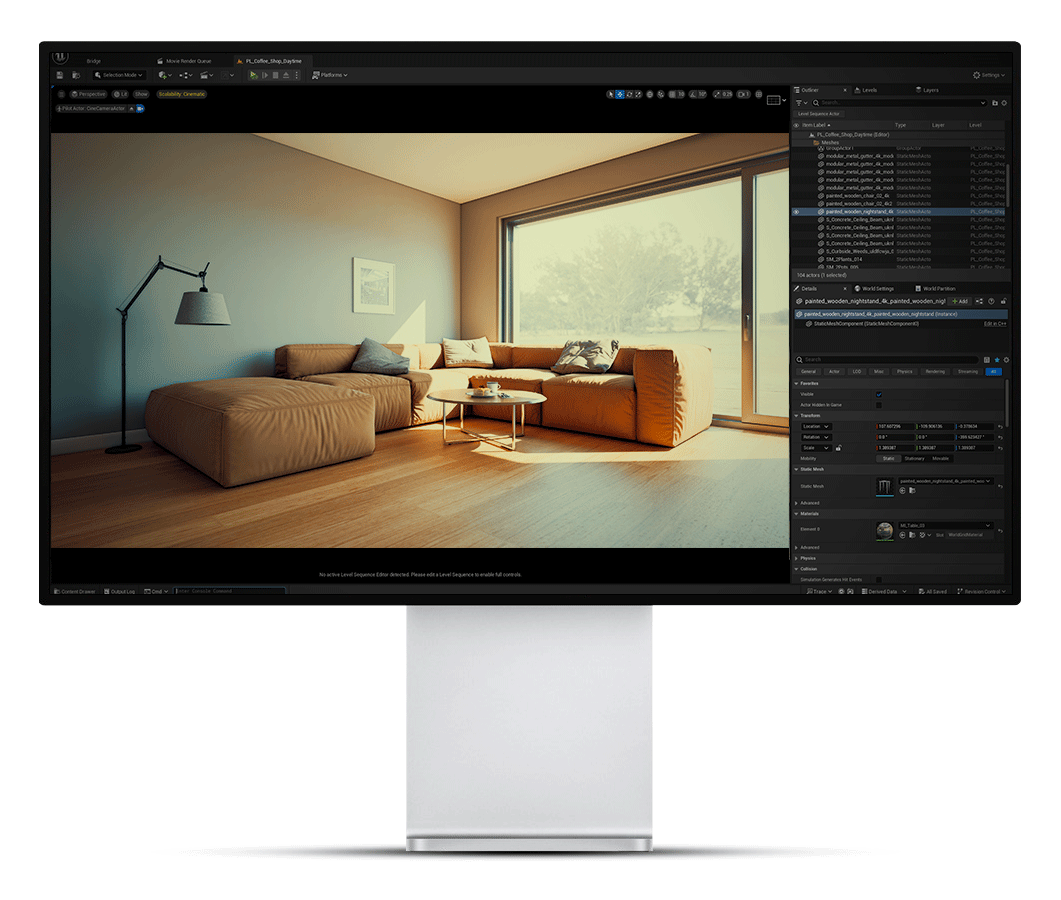Screen dimensions: 1061x900
Task: Open the Rotation type dropdown
Action: click(x=815, y=437)
